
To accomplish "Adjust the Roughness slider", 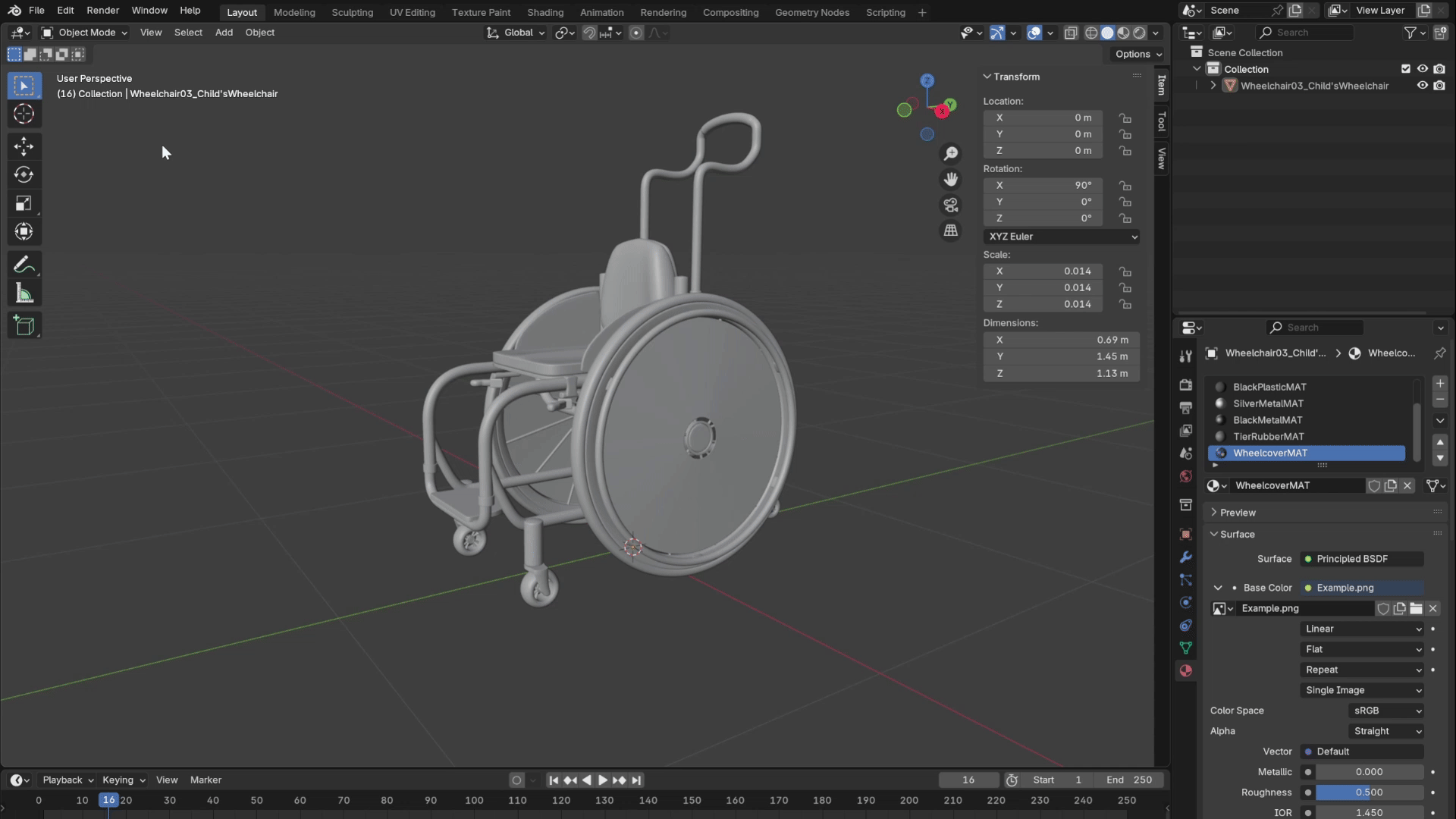I will [x=1369, y=792].
